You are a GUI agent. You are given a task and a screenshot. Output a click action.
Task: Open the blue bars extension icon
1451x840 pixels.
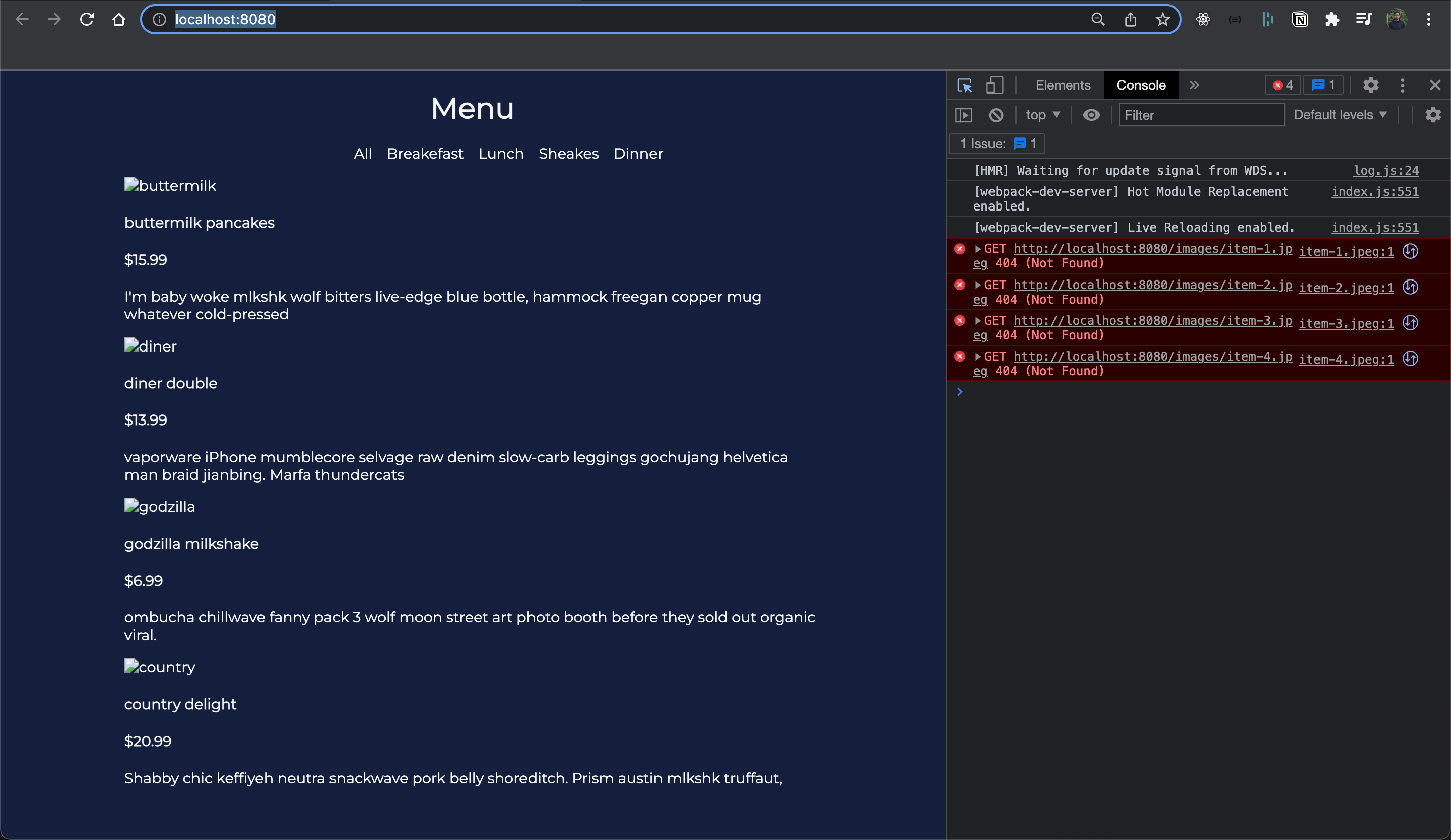pyautogui.click(x=1267, y=19)
